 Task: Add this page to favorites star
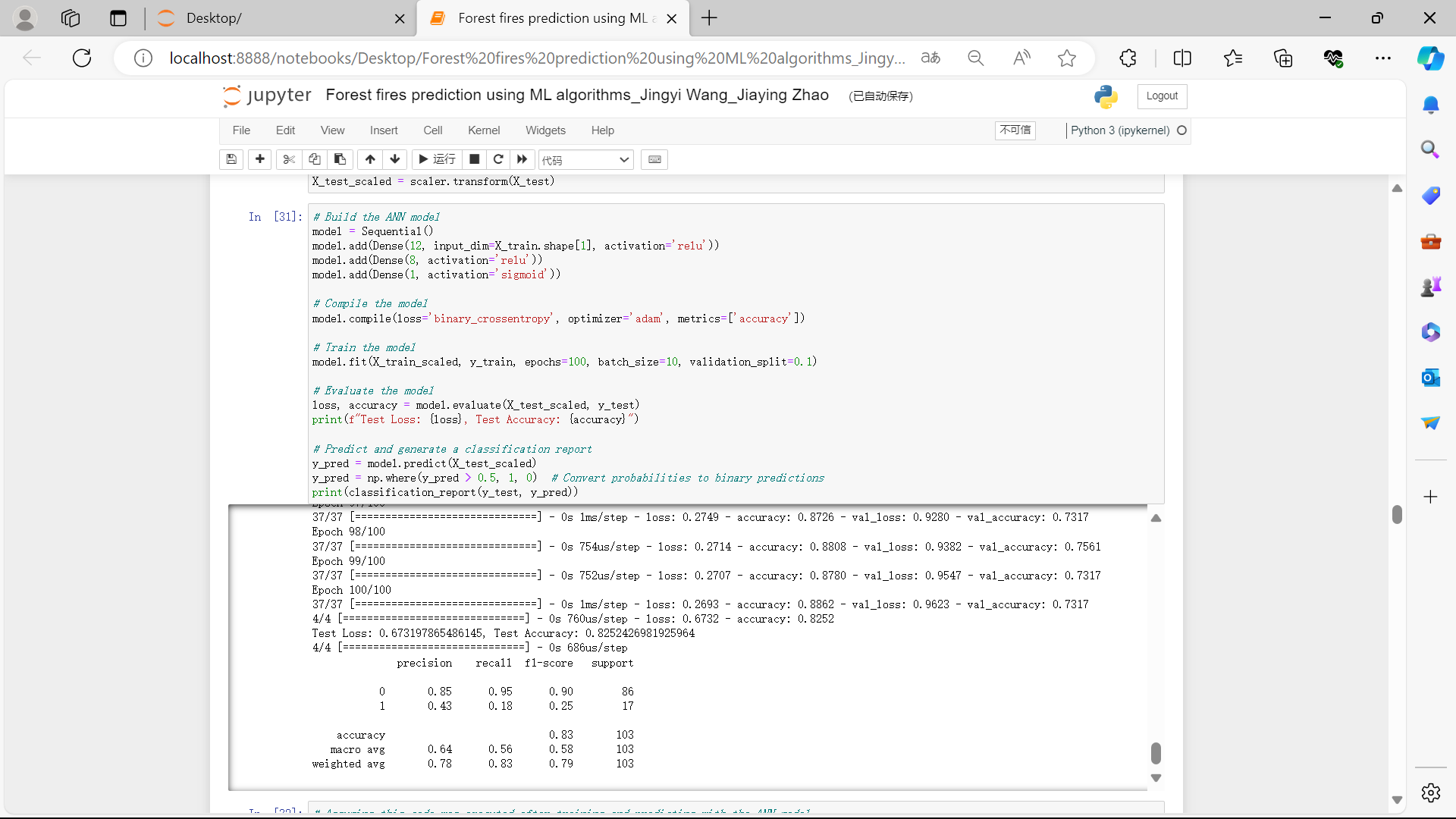click(x=1067, y=58)
